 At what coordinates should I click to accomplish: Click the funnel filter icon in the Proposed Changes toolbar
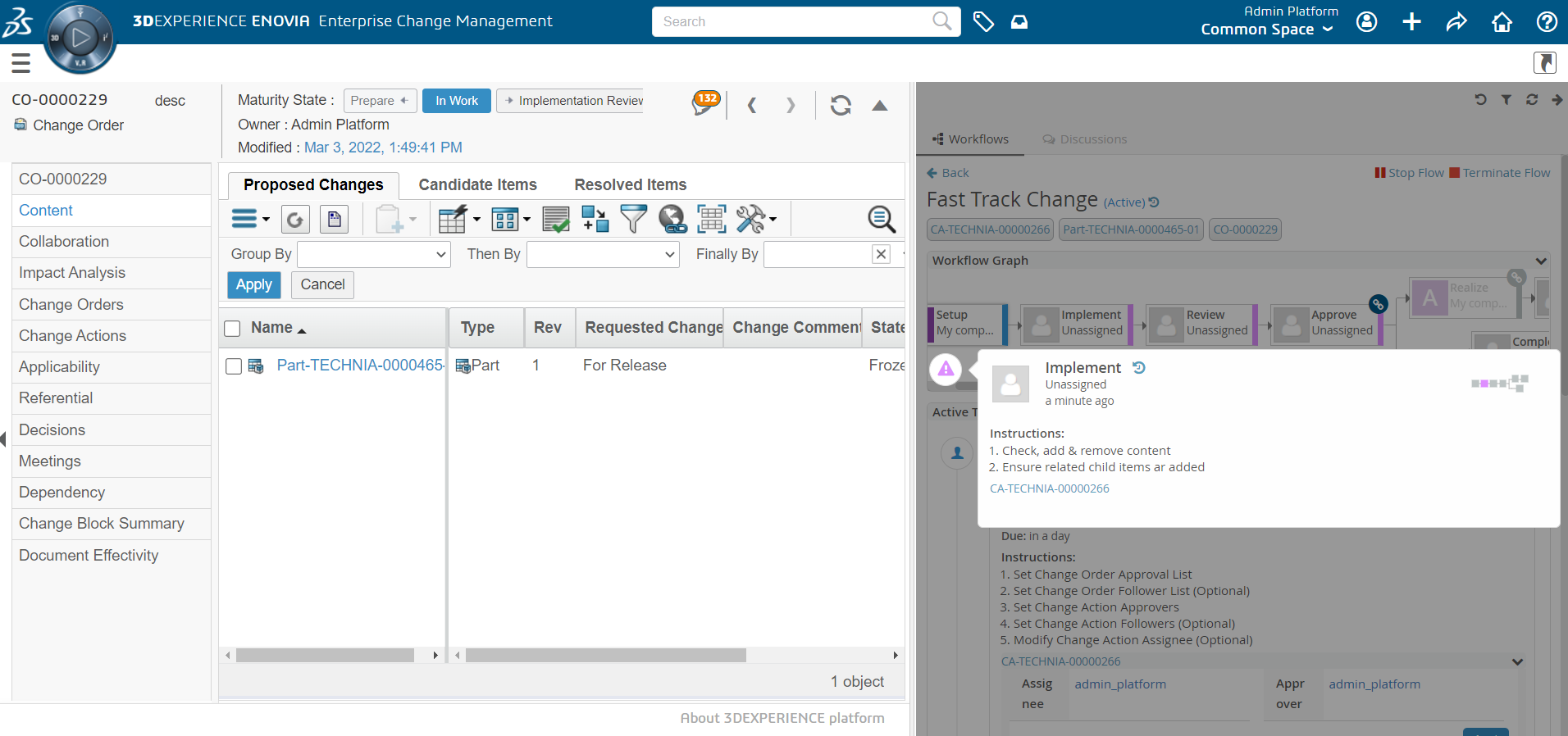point(633,220)
